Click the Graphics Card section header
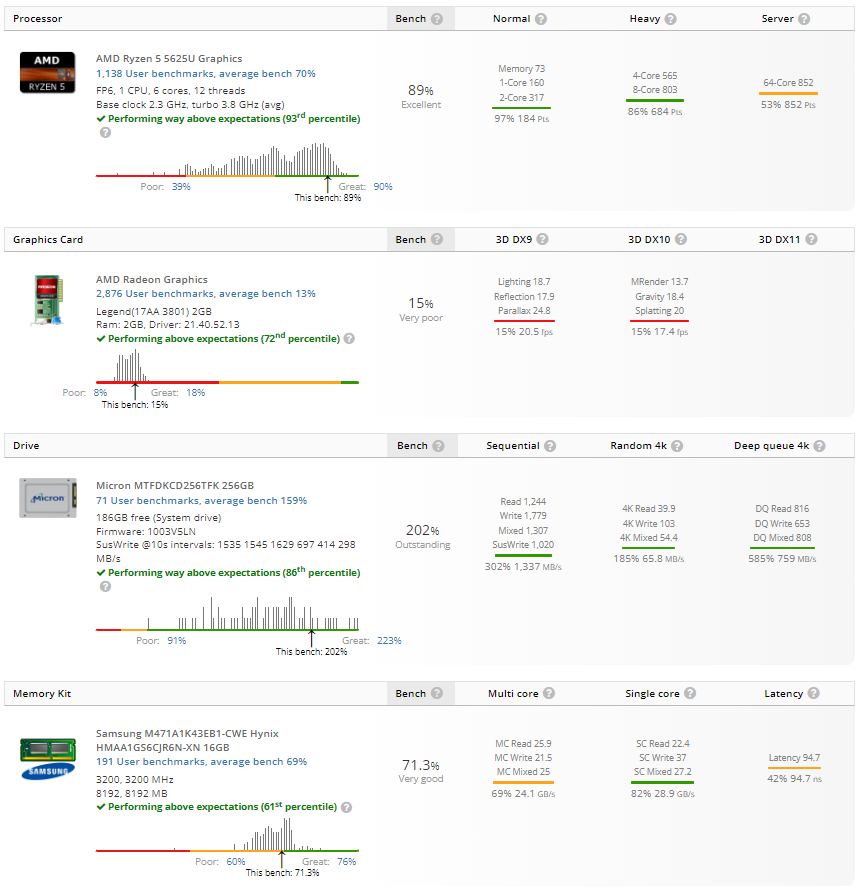The height and width of the screenshot is (891, 865). point(48,239)
